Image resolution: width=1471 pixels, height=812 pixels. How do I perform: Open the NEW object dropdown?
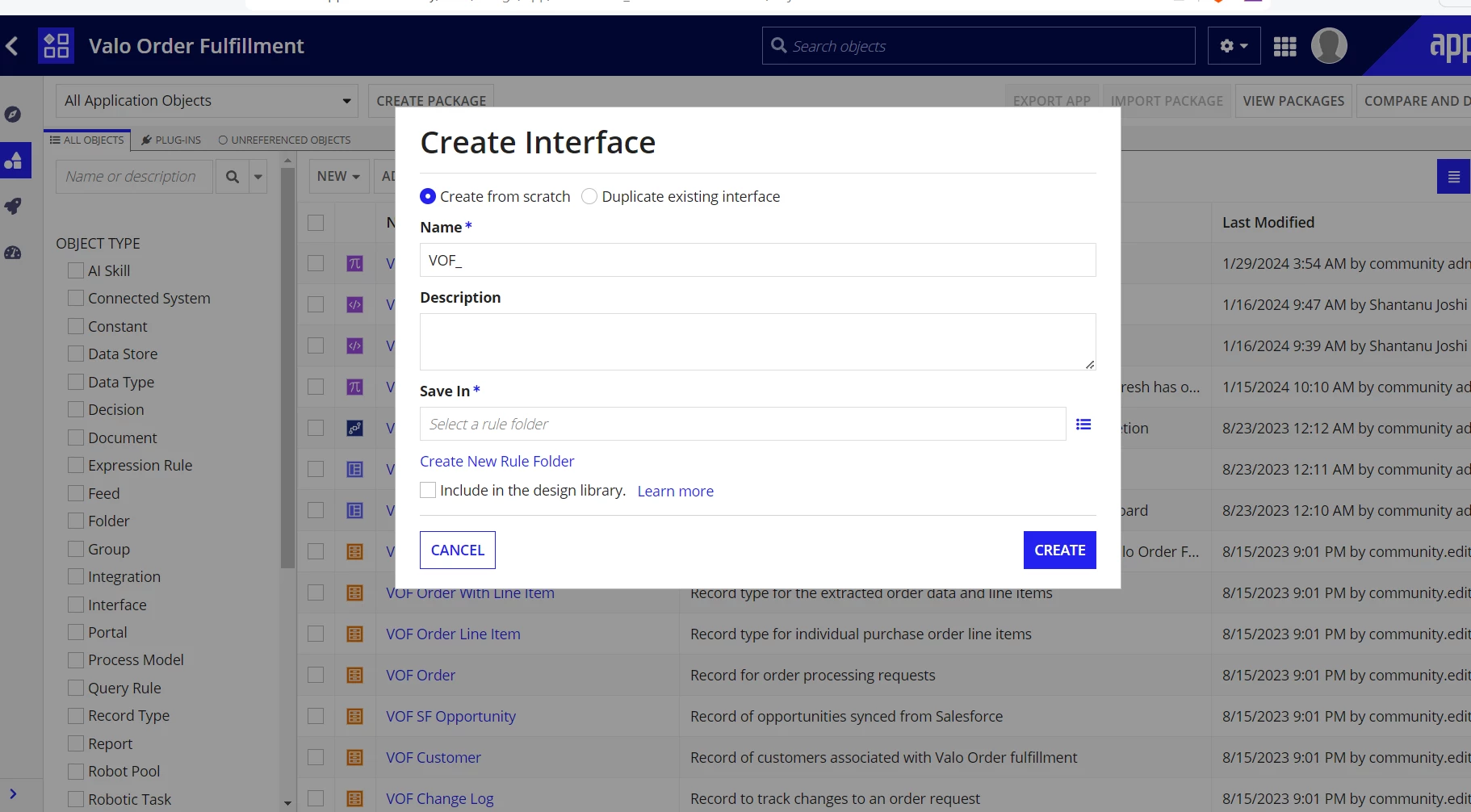pos(338,177)
